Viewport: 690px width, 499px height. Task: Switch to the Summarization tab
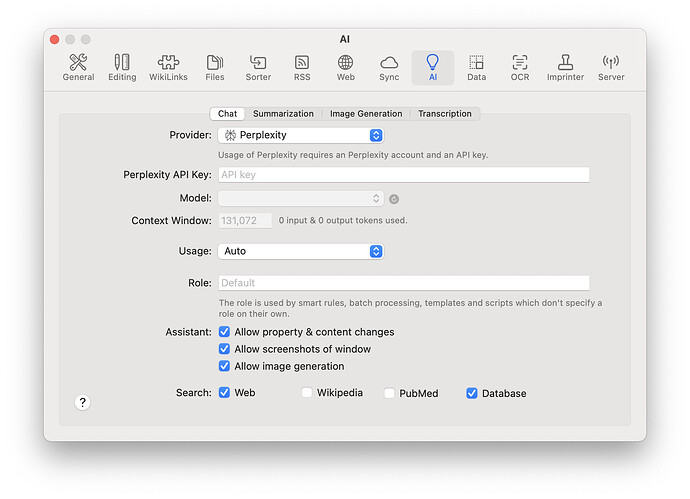pyautogui.click(x=283, y=114)
